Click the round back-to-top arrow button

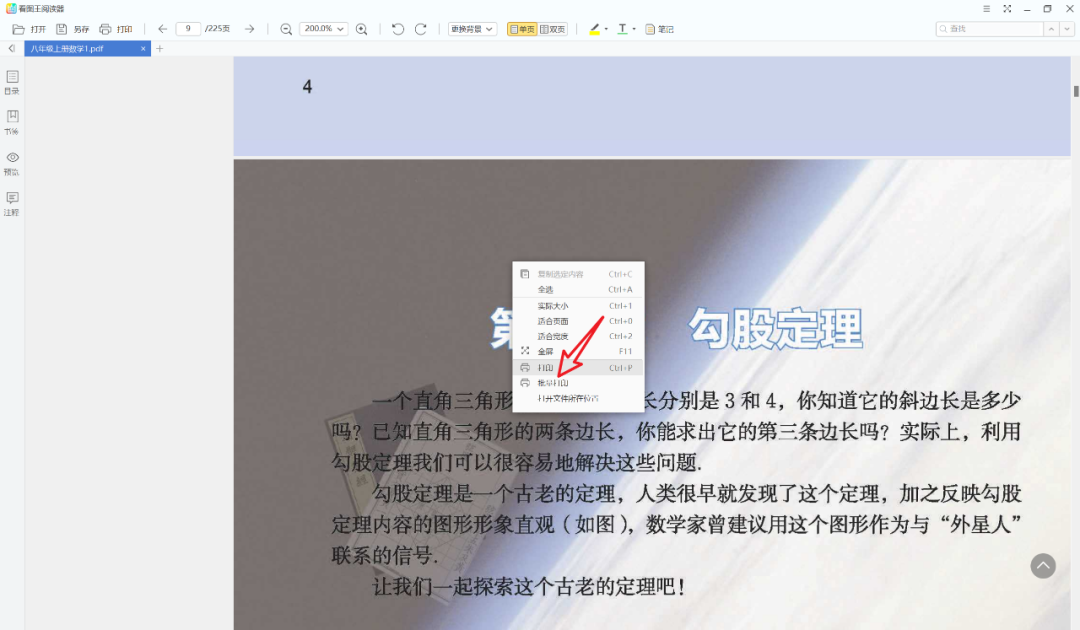point(1043,566)
